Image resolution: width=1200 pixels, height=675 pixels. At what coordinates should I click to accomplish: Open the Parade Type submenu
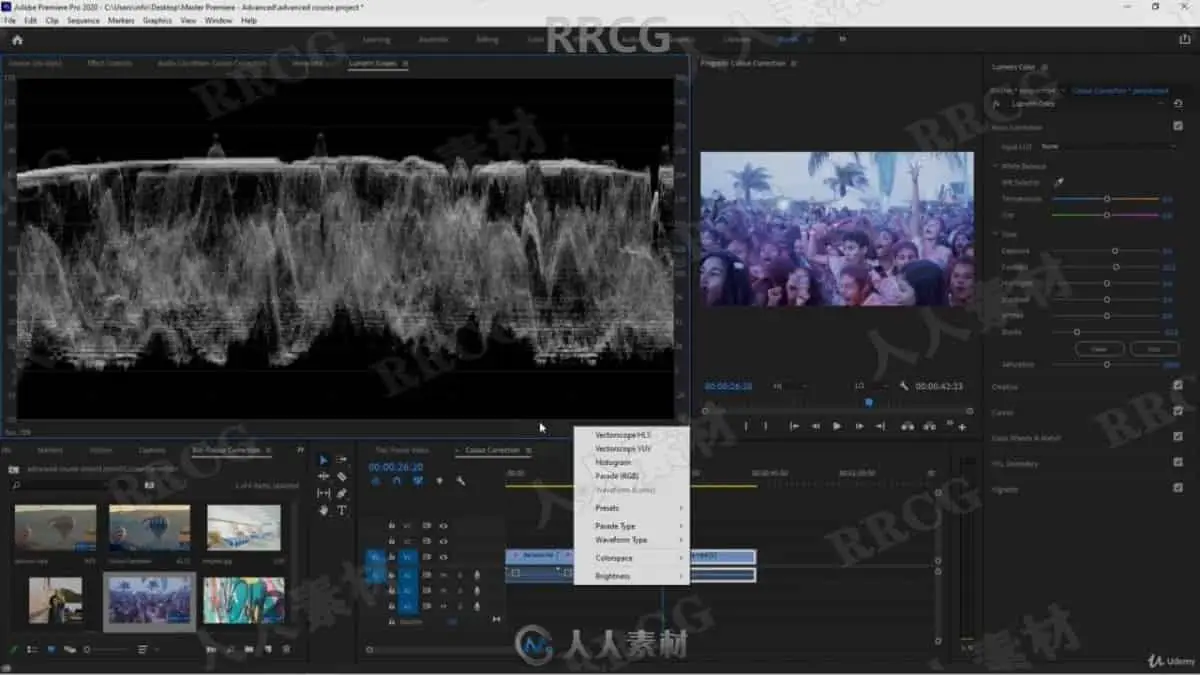(632, 526)
